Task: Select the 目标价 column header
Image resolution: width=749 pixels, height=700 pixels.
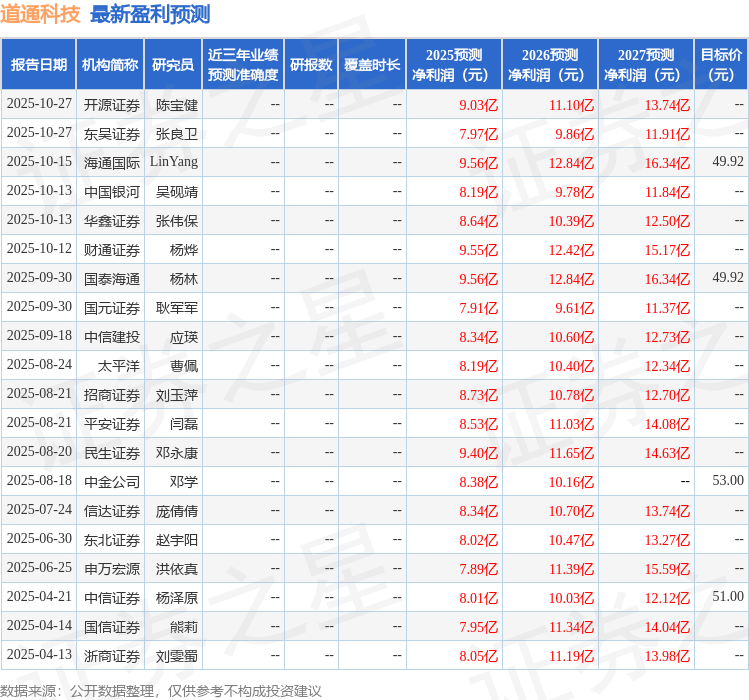Action: pyautogui.click(x=721, y=65)
